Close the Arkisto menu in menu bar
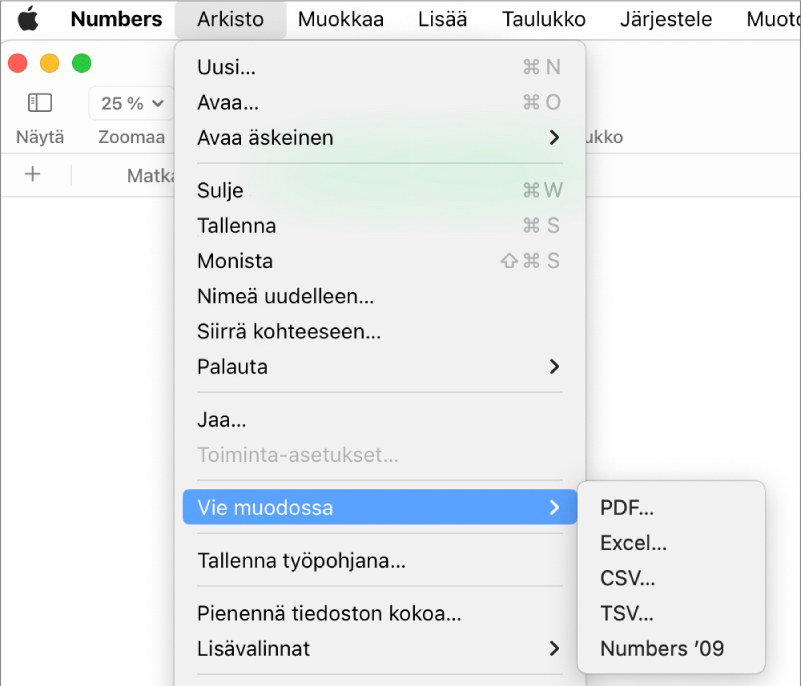 [x=230, y=19]
